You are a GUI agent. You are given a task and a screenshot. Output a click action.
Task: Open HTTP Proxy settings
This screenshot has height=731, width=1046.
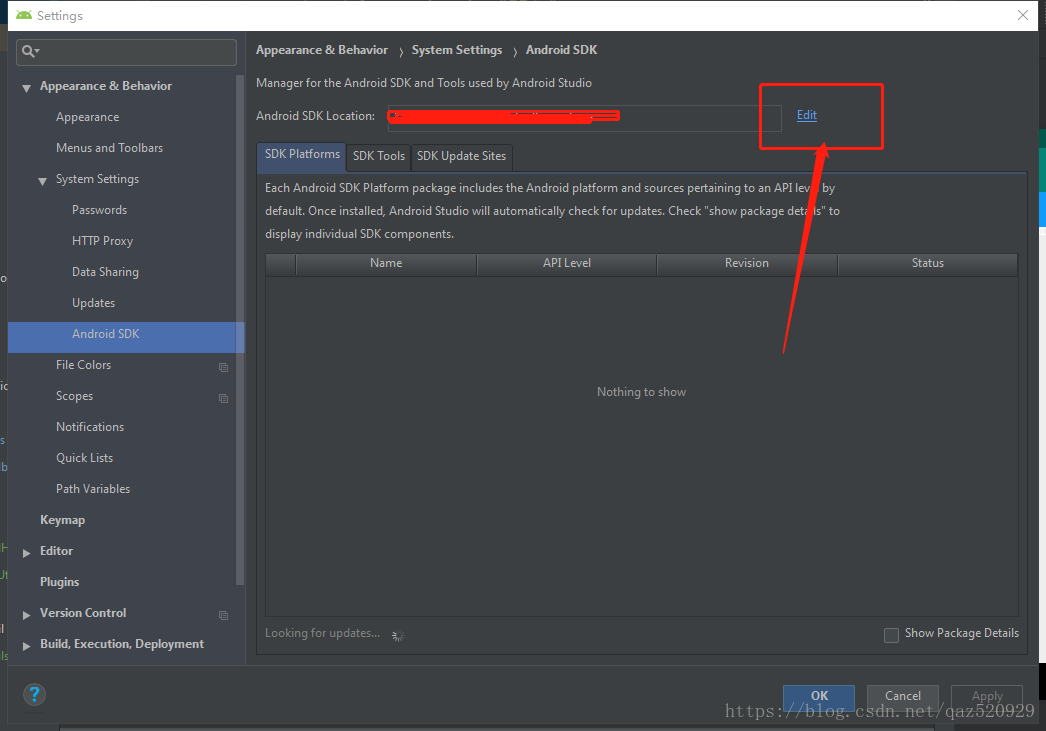(103, 241)
